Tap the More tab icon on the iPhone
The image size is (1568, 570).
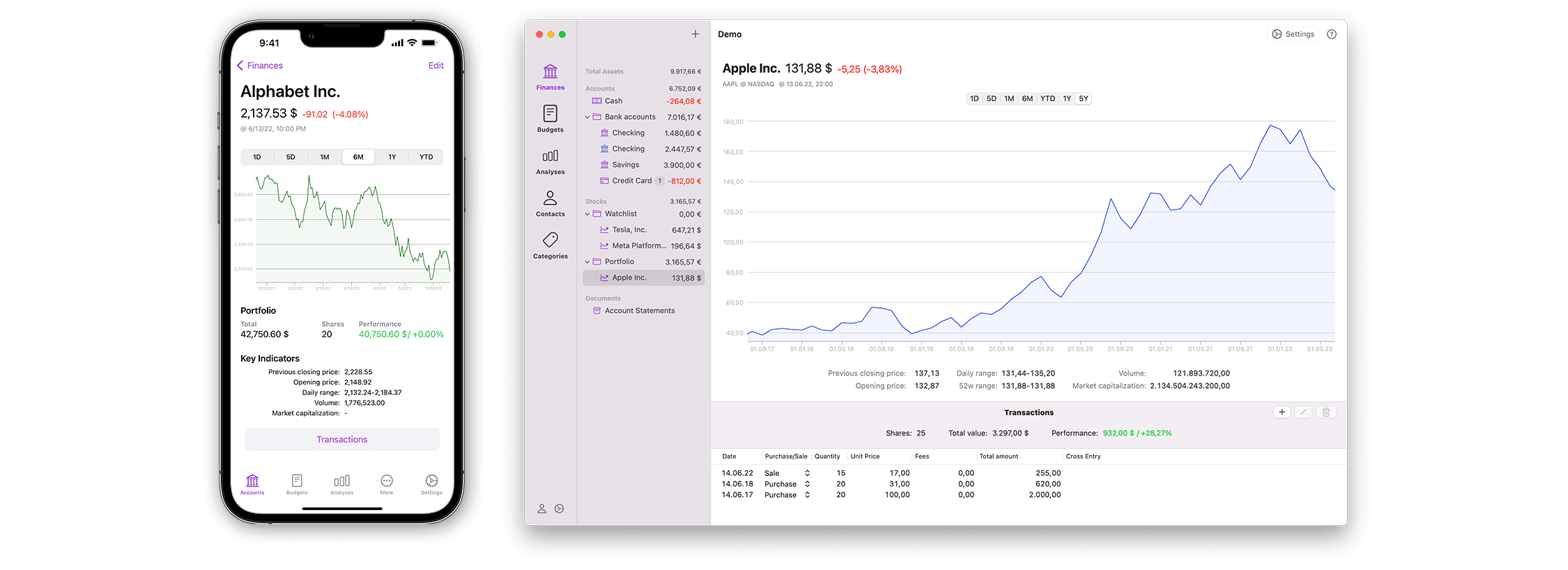tap(387, 481)
